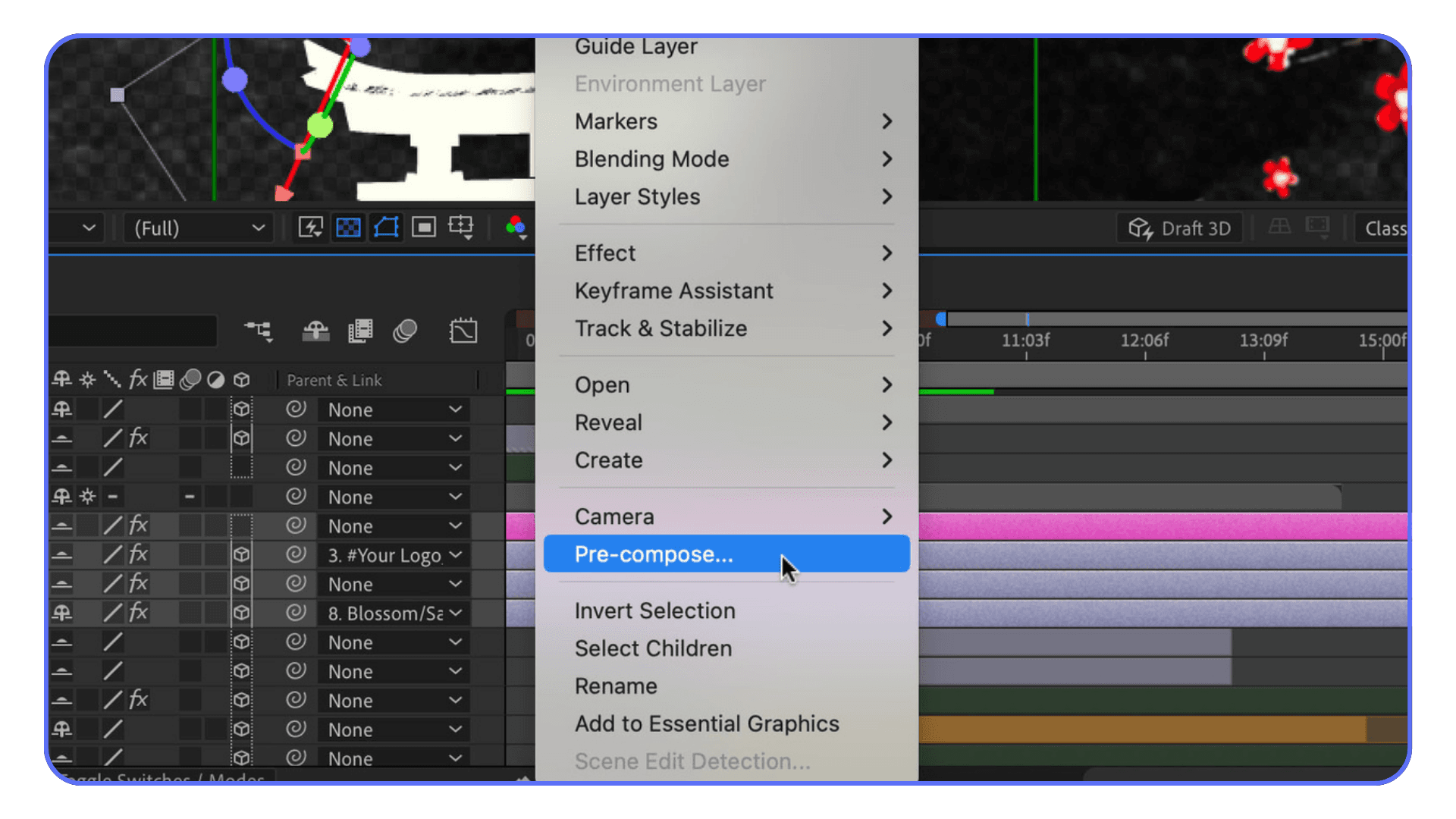The image size is (1456, 819).
Task: Click Add to Essential Graphics
Action: point(707,723)
